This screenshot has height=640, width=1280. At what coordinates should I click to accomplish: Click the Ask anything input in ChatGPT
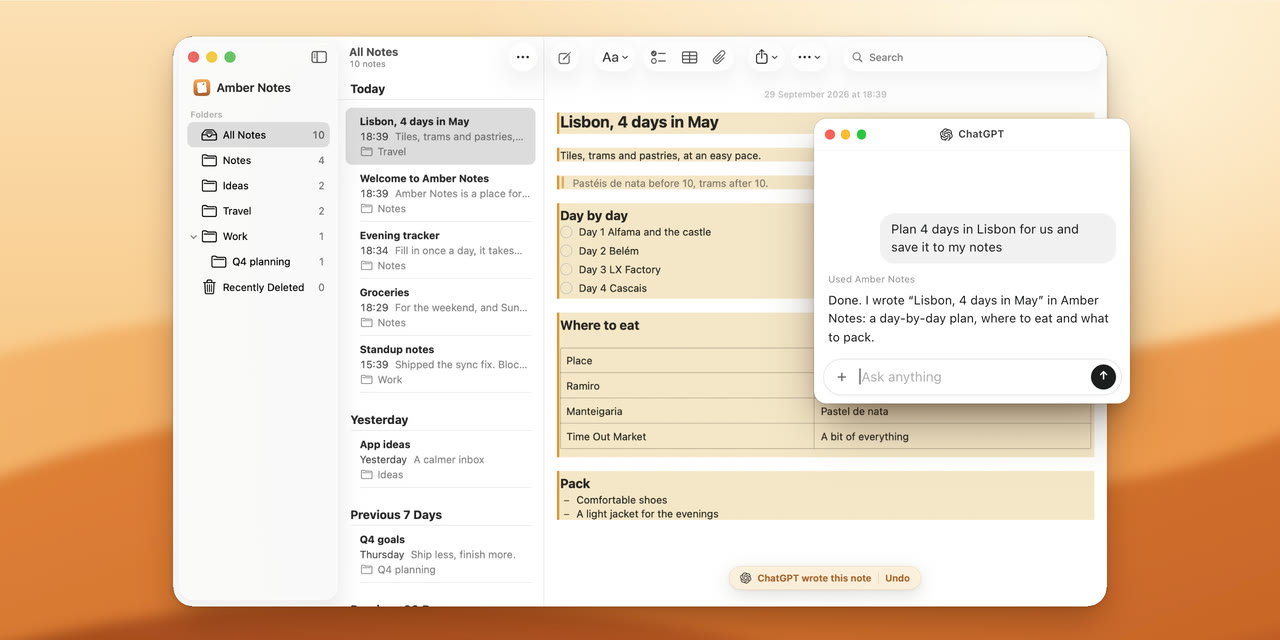970,377
